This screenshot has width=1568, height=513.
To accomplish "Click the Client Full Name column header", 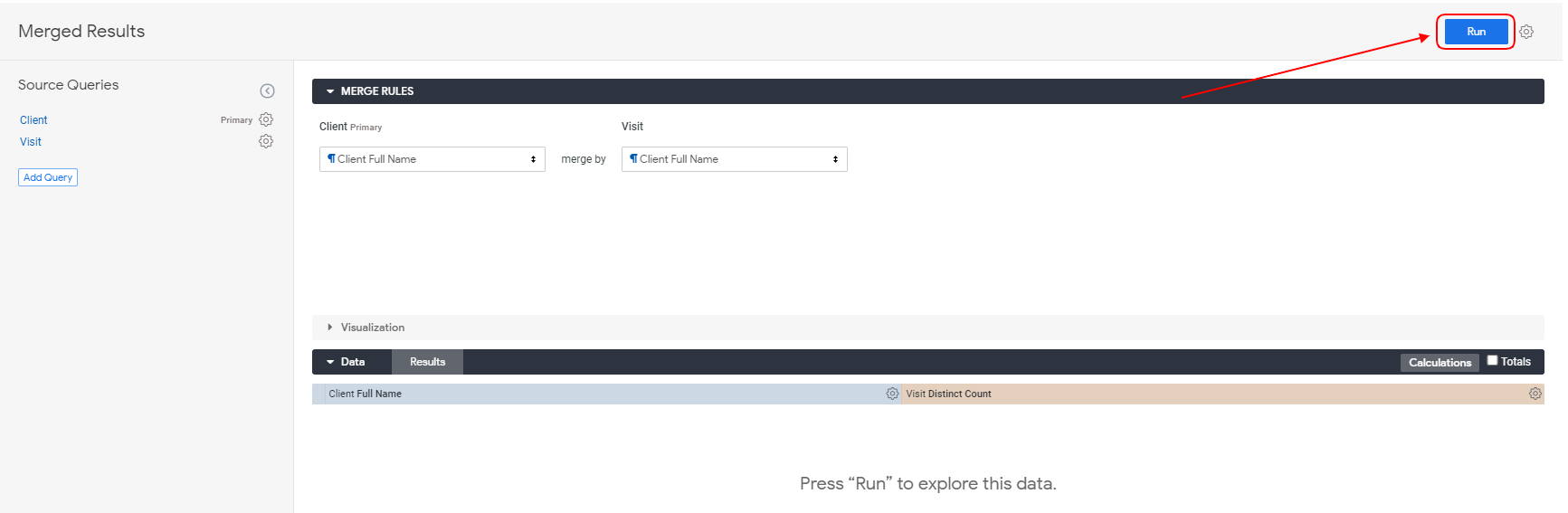I will 366,394.
